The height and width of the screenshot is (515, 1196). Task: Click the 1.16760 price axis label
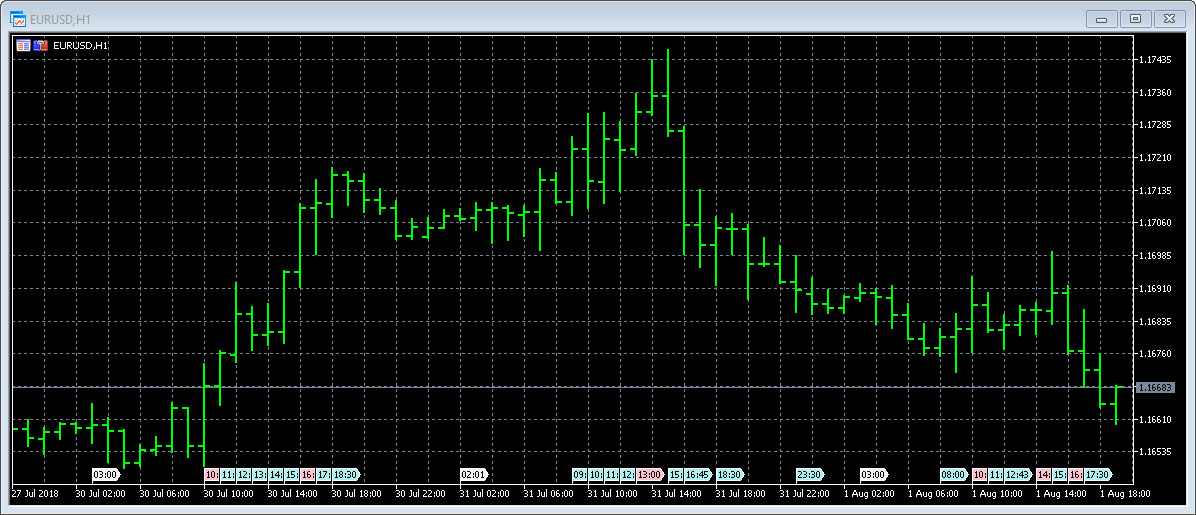[1154, 353]
